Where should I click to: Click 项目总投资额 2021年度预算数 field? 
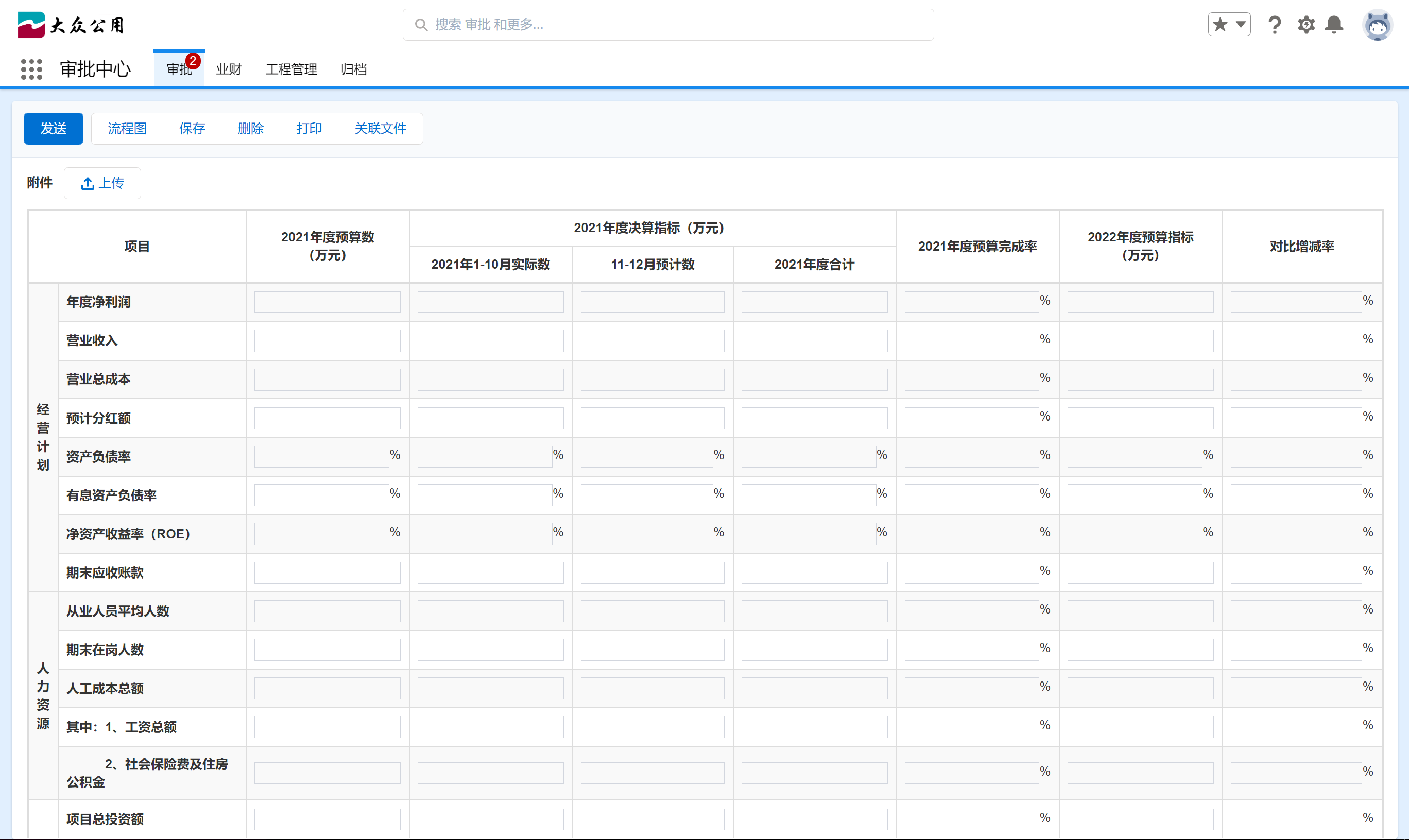(328, 819)
